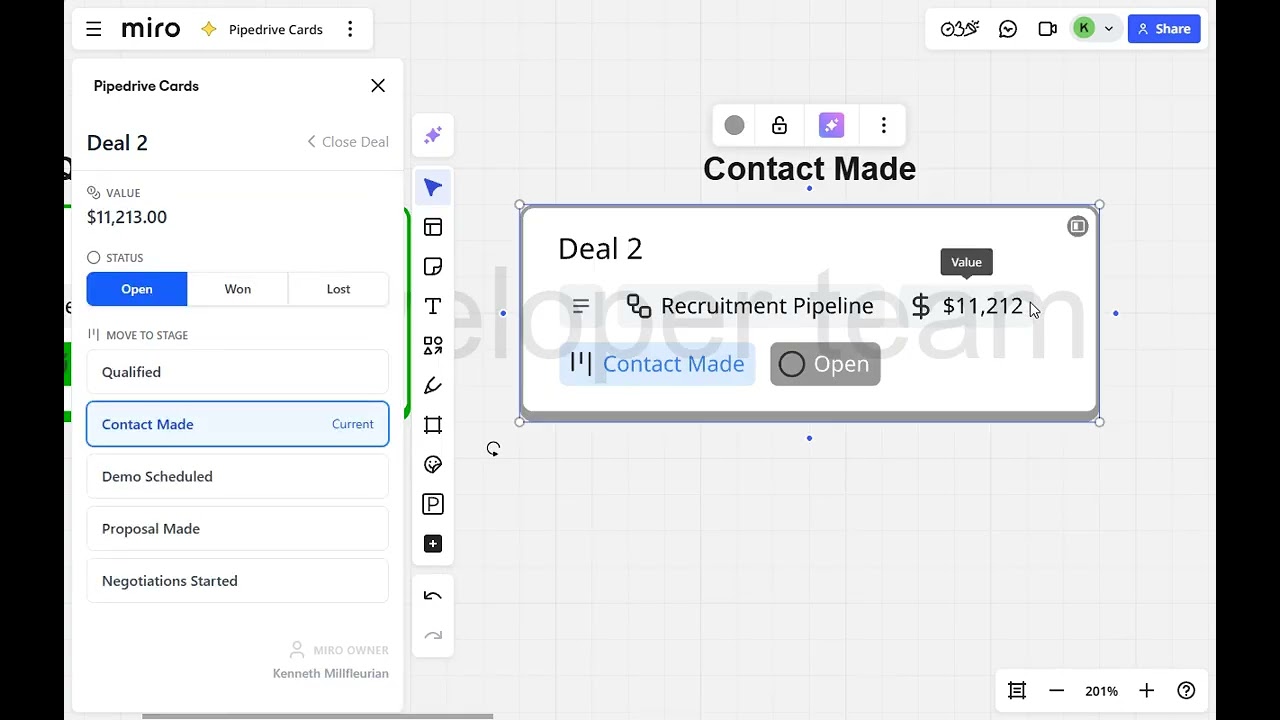This screenshot has width=1280, height=720.
Task: Open more apps plus icon
Action: 433,544
